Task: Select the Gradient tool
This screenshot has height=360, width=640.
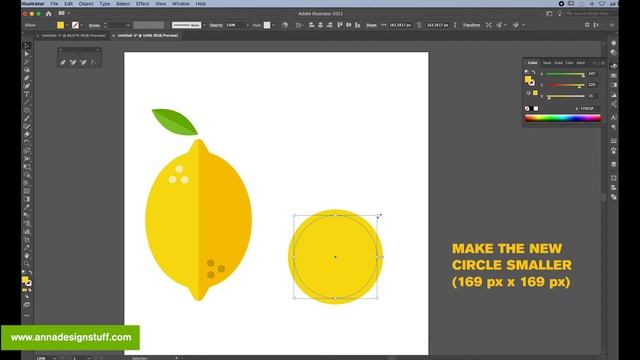Action: coord(27,199)
